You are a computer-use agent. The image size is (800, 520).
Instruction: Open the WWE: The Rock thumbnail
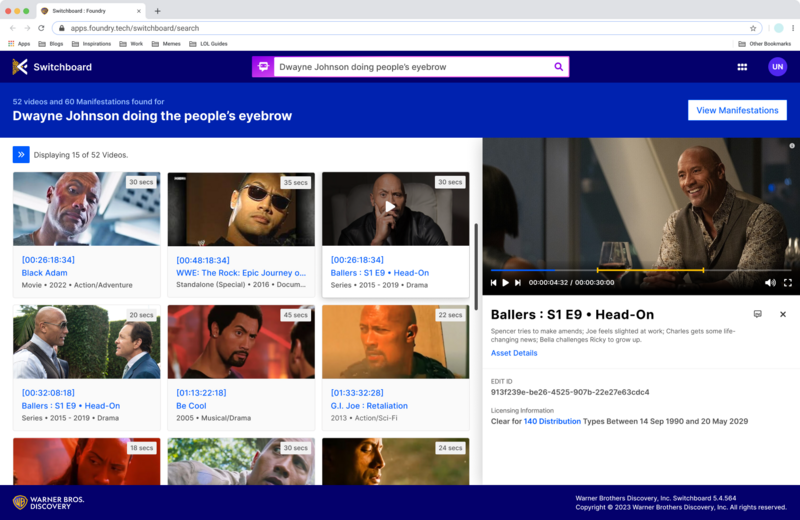point(241,209)
